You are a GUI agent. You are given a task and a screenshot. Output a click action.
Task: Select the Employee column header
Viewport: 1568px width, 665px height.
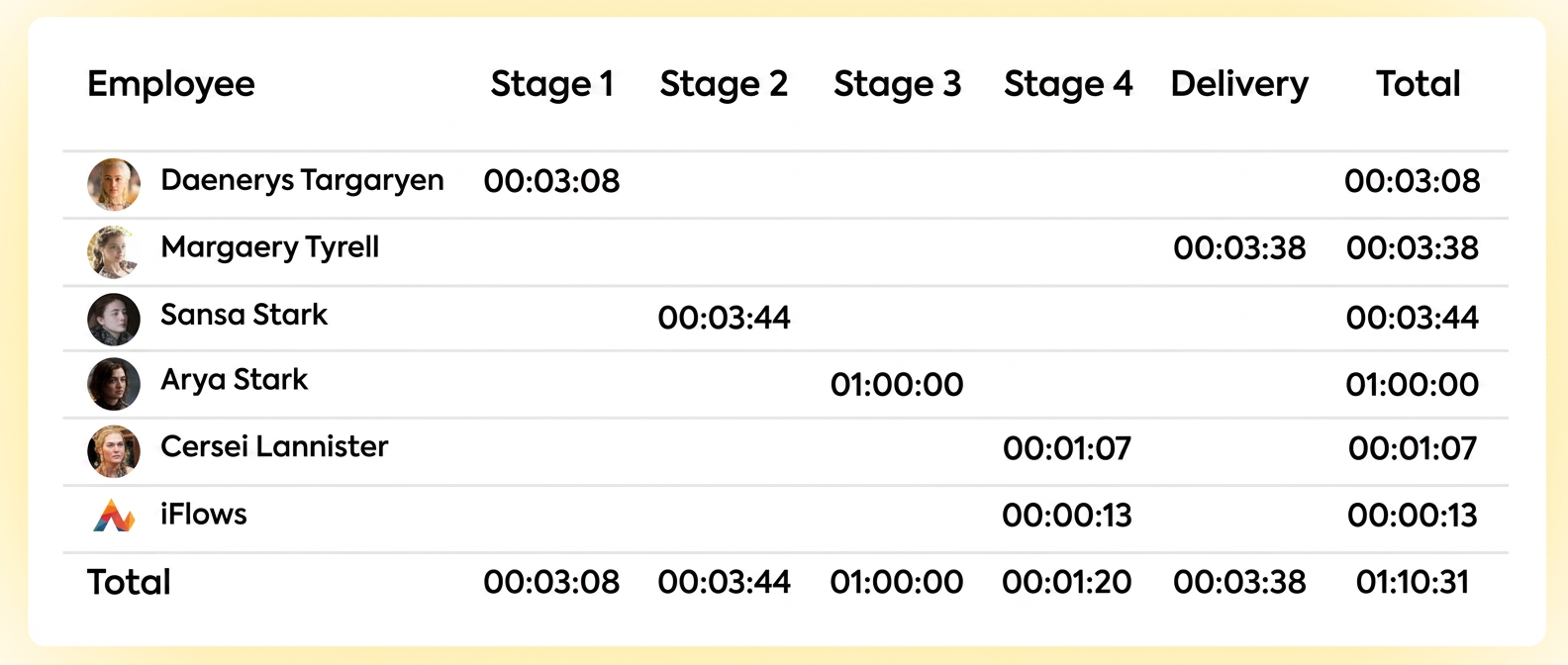pyautogui.click(x=171, y=86)
